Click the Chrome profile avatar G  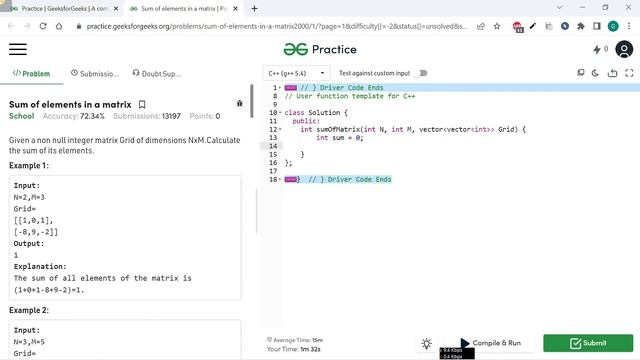(x=613, y=26)
